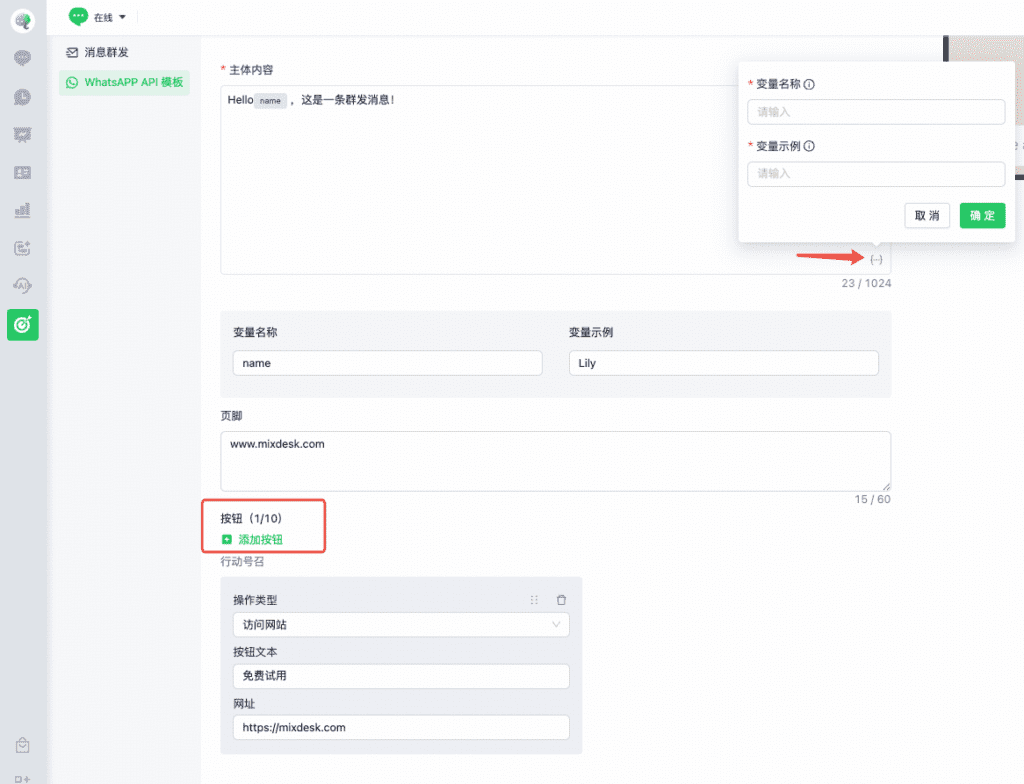Click info icon next to 变量名称
1024x784 pixels.
(x=809, y=85)
